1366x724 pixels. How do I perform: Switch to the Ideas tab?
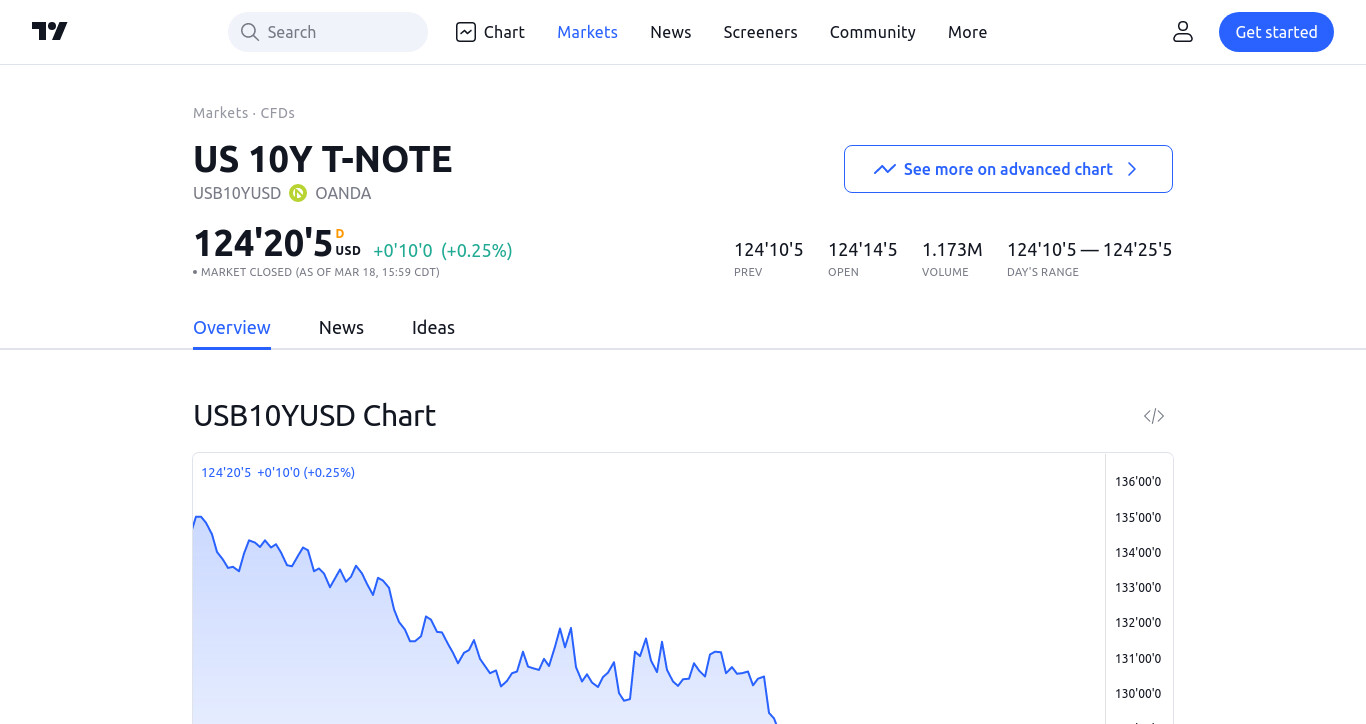[433, 328]
